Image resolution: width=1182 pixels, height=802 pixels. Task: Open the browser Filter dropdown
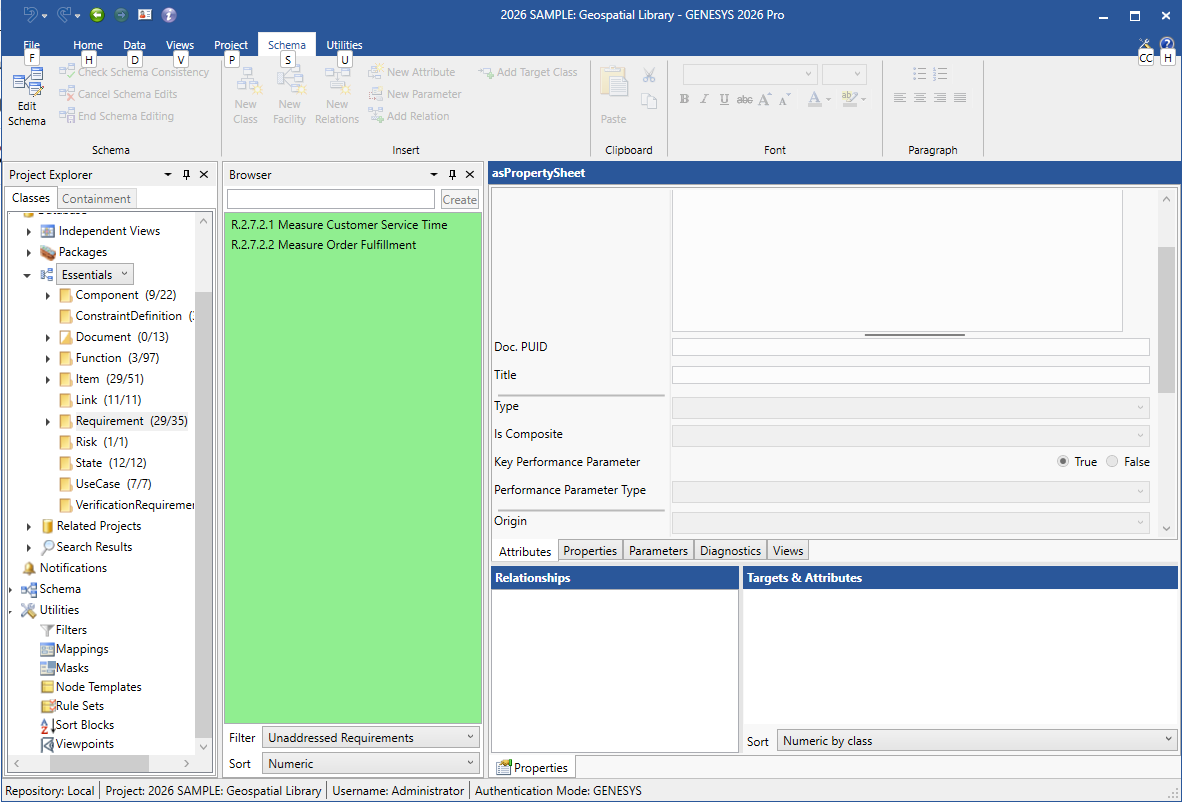click(x=370, y=738)
